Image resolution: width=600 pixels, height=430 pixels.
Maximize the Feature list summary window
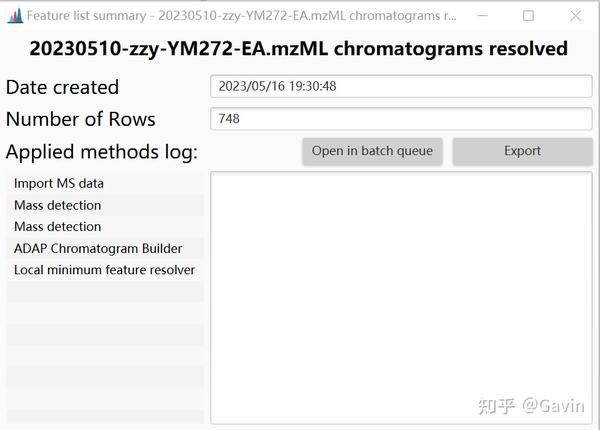pyautogui.click(x=529, y=16)
